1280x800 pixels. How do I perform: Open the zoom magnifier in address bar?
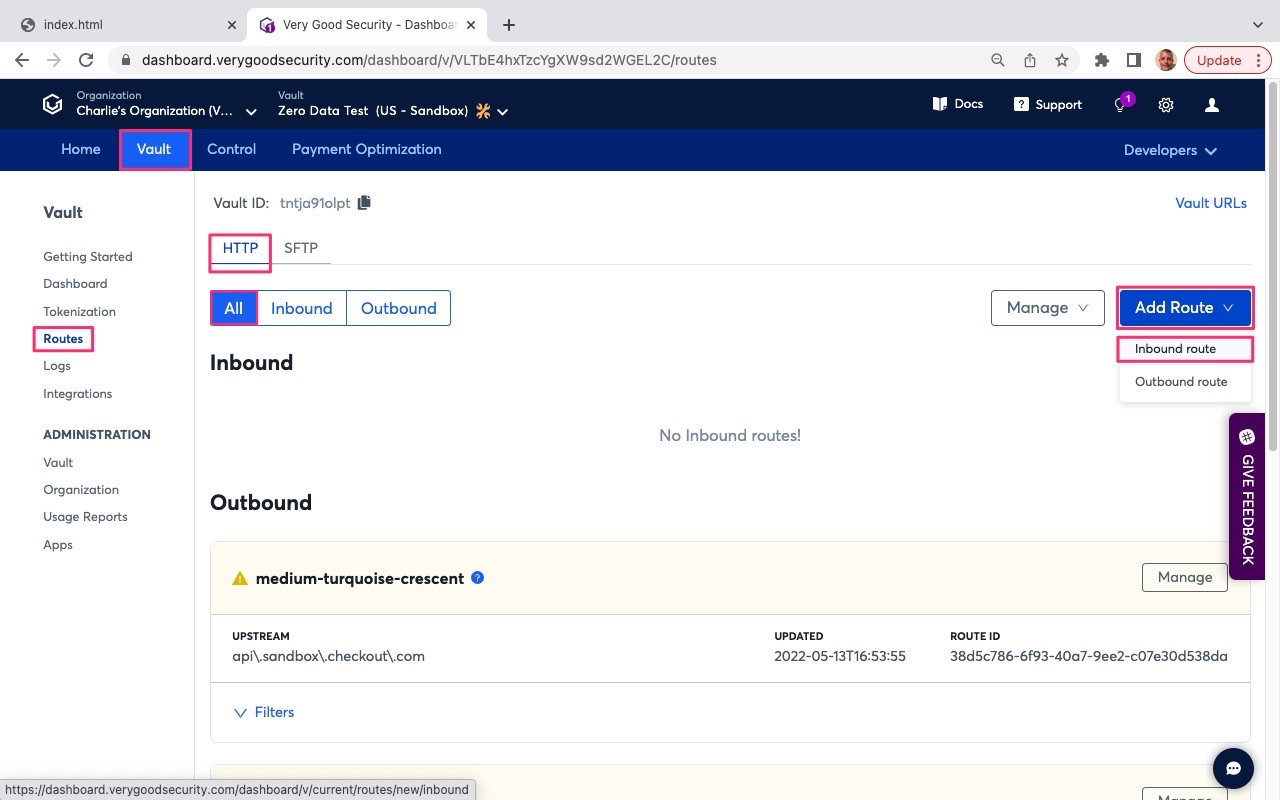click(998, 60)
